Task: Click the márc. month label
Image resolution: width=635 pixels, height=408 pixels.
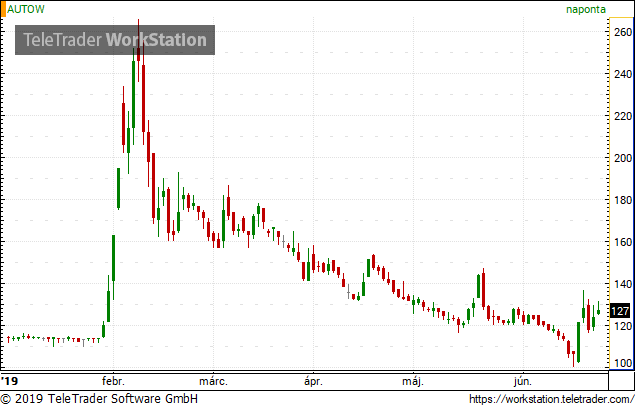Action: 213,381
